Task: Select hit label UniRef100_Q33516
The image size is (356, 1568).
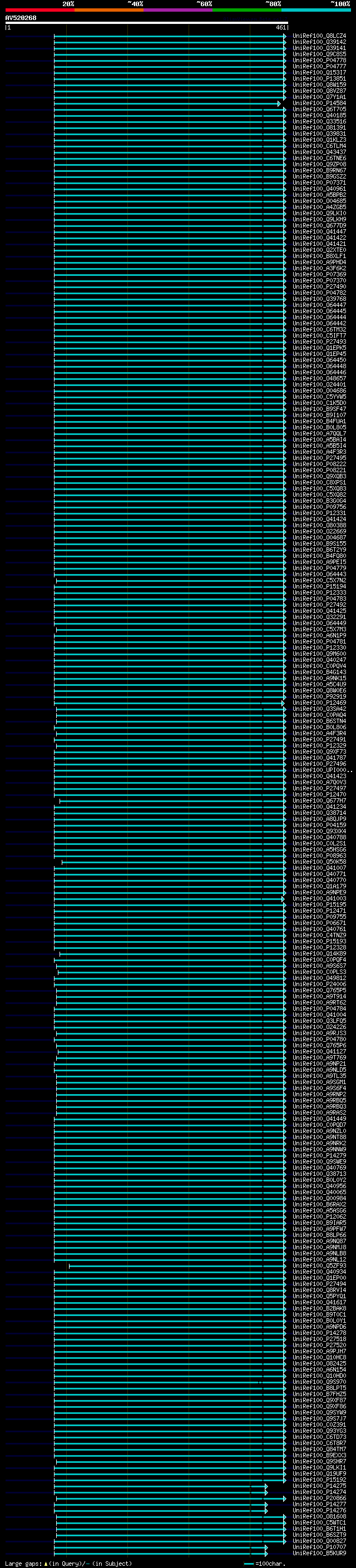Action: pyautogui.click(x=319, y=122)
